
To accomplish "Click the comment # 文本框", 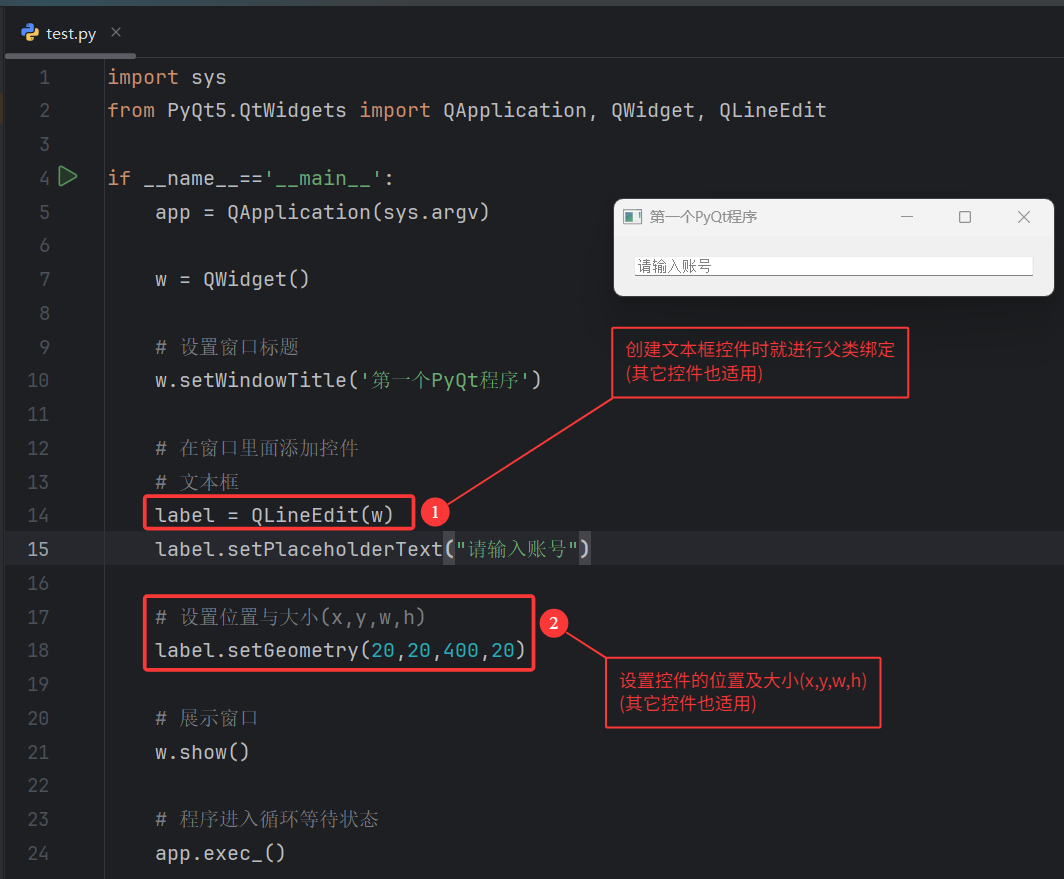I will coord(197,482).
